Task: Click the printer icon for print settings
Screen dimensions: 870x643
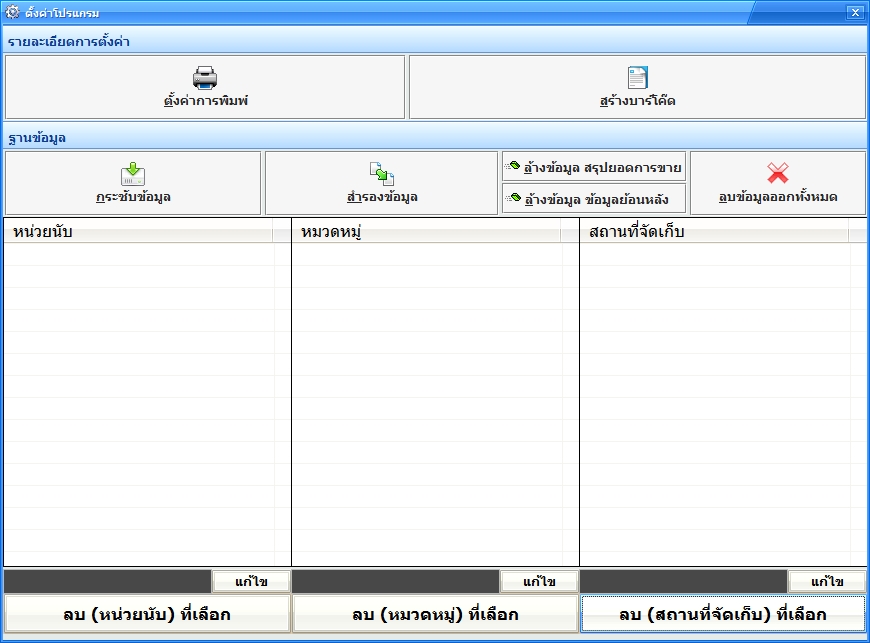Action: (205, 78)
